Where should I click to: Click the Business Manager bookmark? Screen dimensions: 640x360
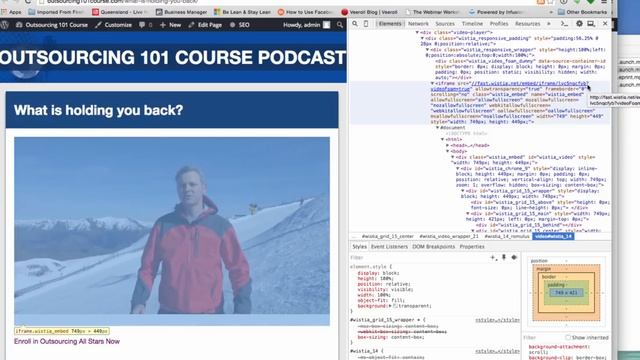tap(181, 12)
